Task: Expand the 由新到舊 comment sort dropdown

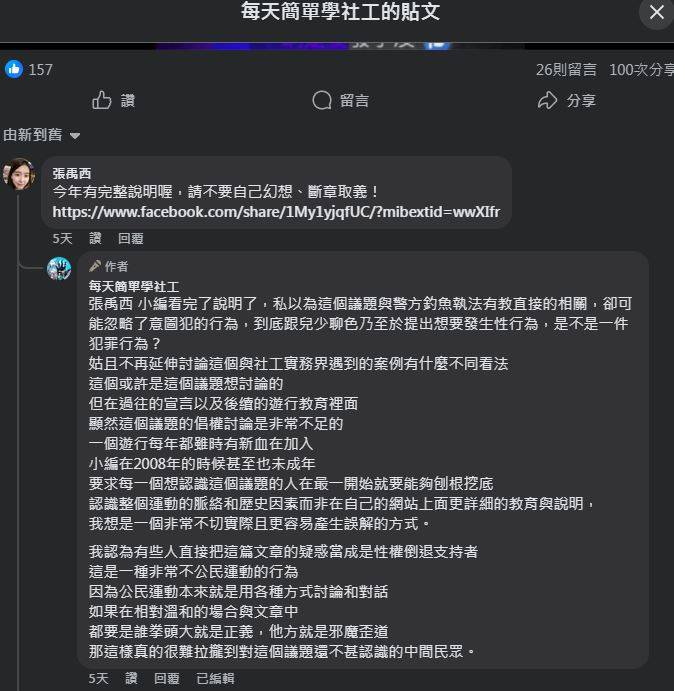Action: click(41, 135)
